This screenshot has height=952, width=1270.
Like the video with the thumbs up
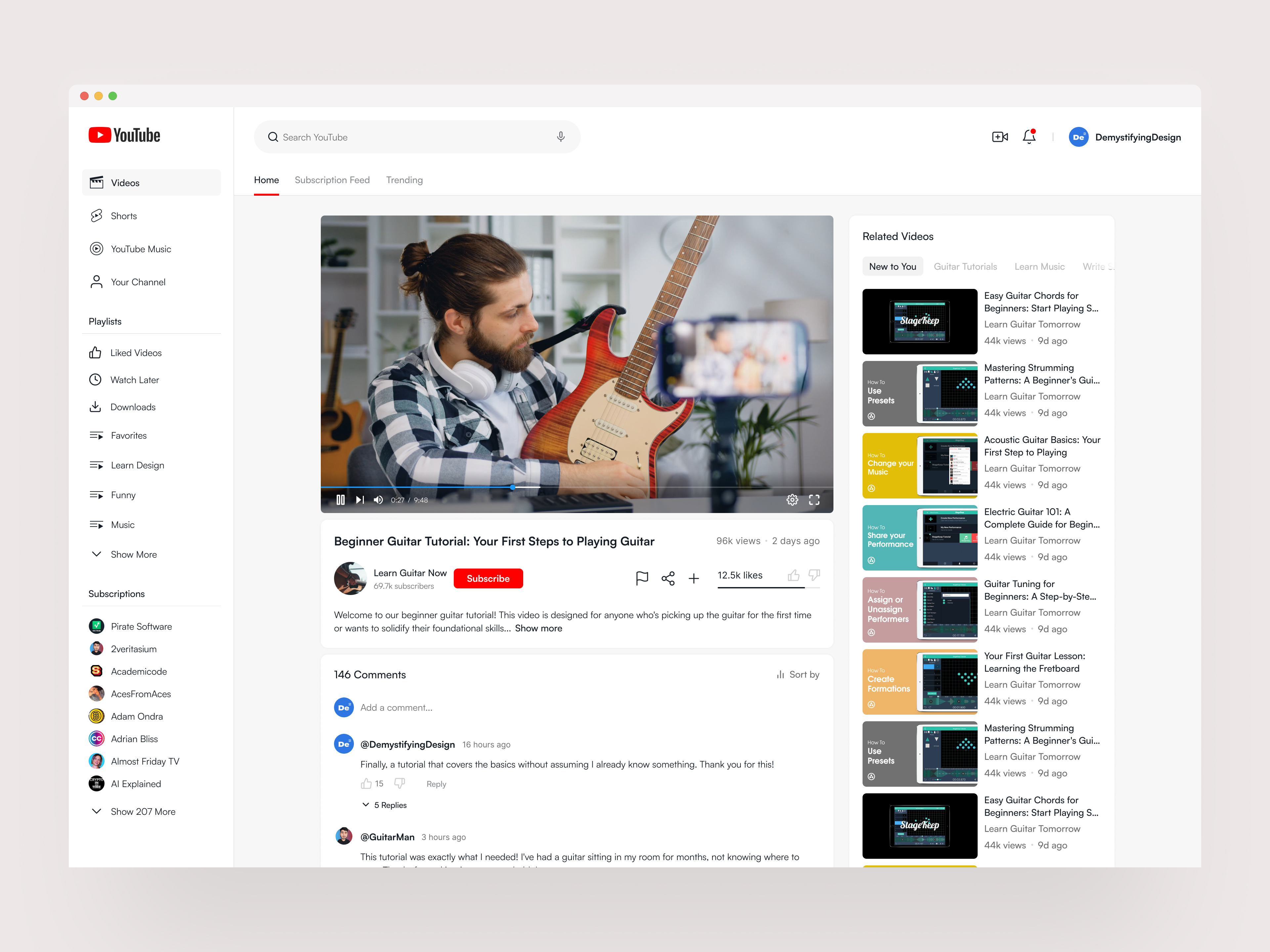pyautogui.click(x=794, y=575)
